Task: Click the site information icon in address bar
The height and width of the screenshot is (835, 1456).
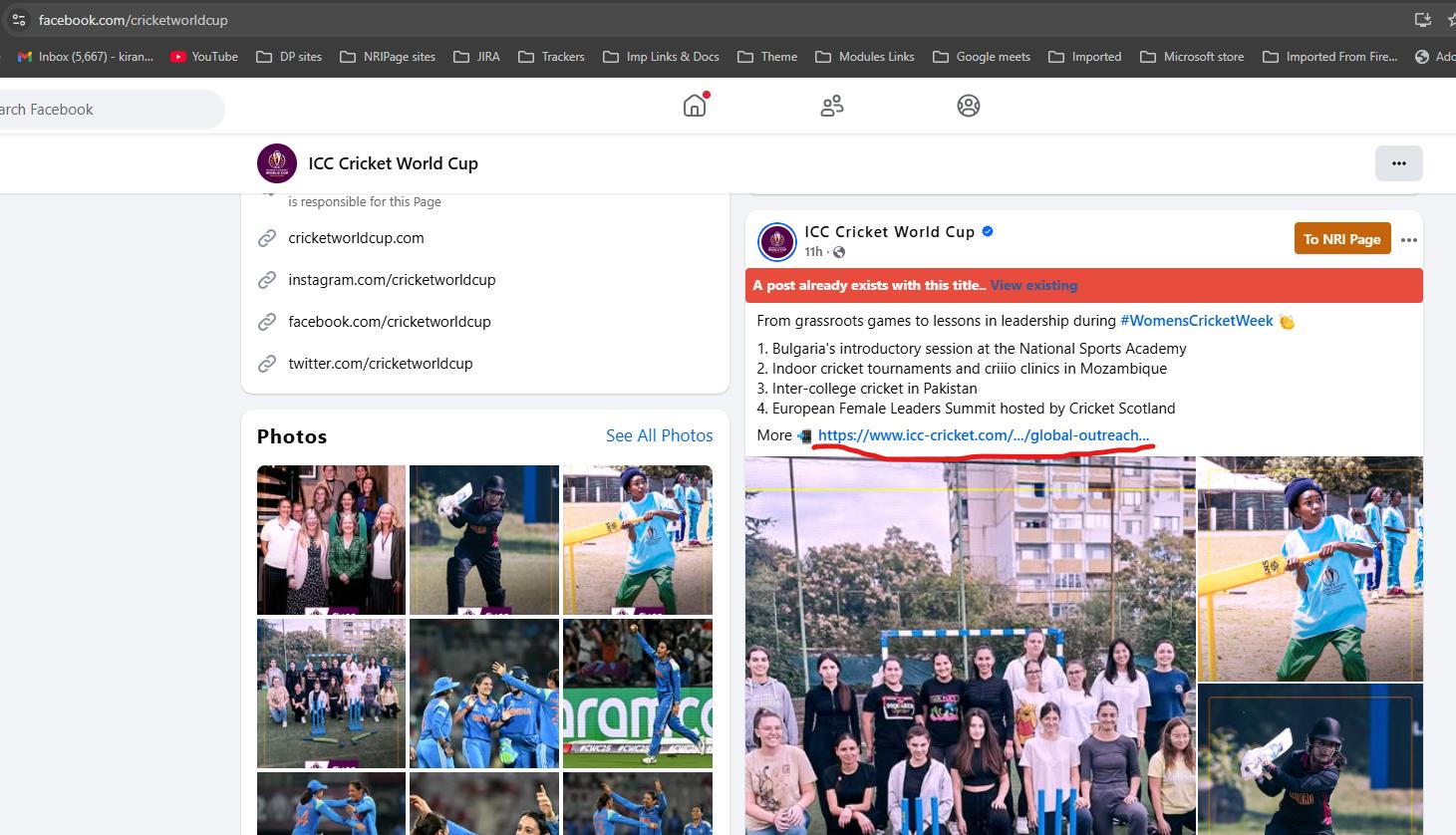Action: click(x=18, y=20)
